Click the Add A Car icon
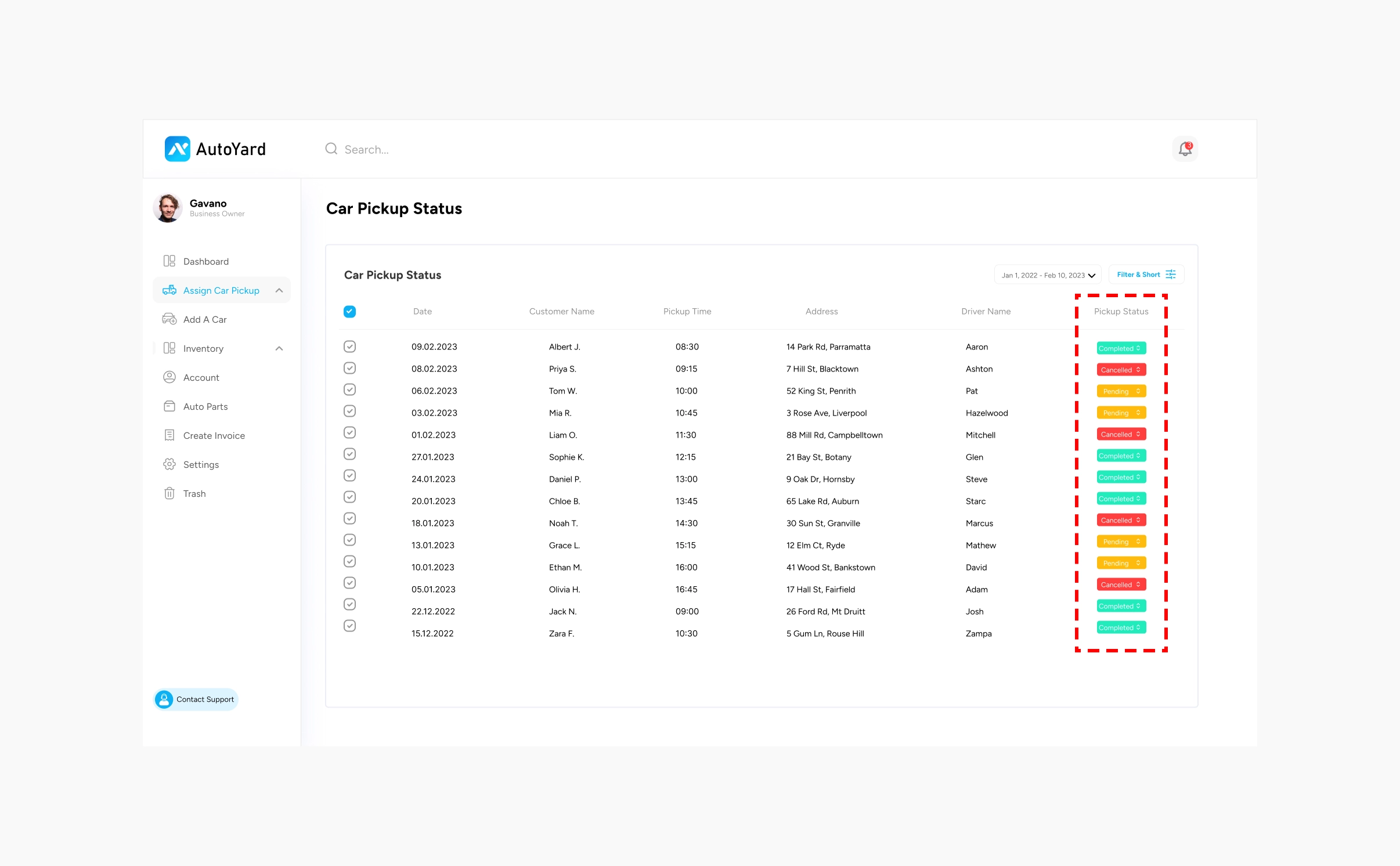Viewport: 1400px width, 866px height. pos(169,319)
